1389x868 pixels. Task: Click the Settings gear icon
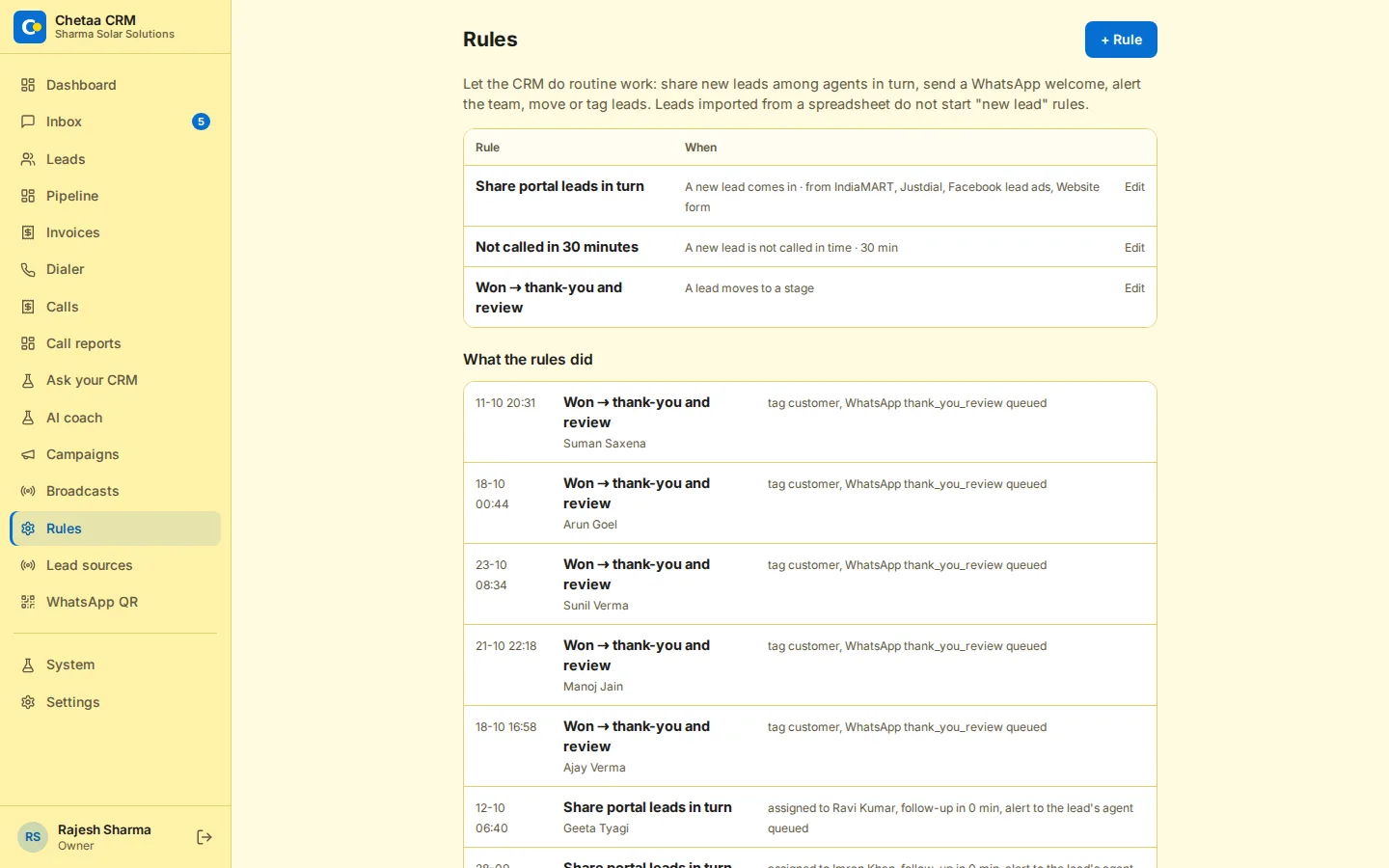coord(28,702)
